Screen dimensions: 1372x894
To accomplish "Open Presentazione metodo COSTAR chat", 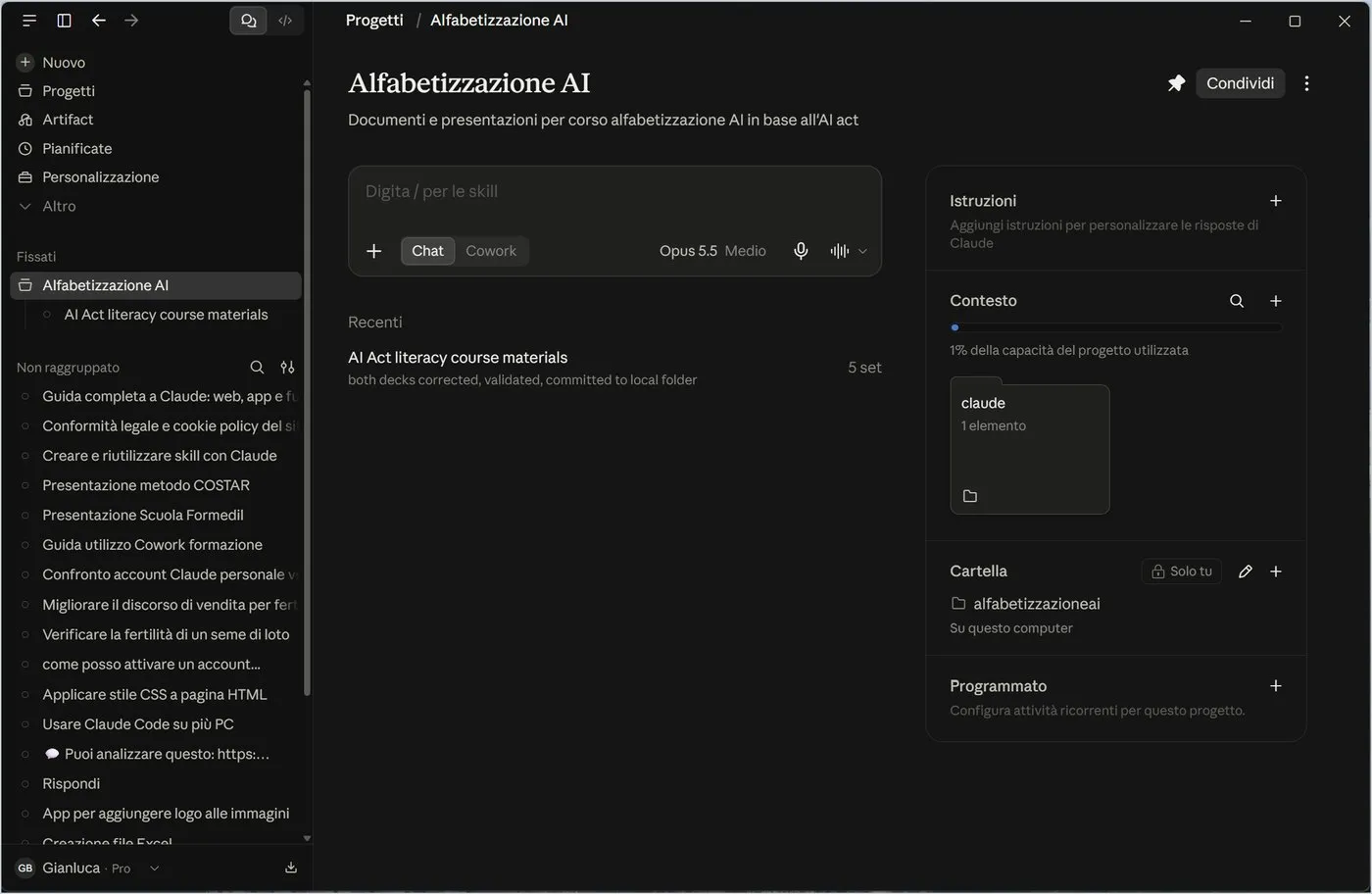I will tap(146, 485).
